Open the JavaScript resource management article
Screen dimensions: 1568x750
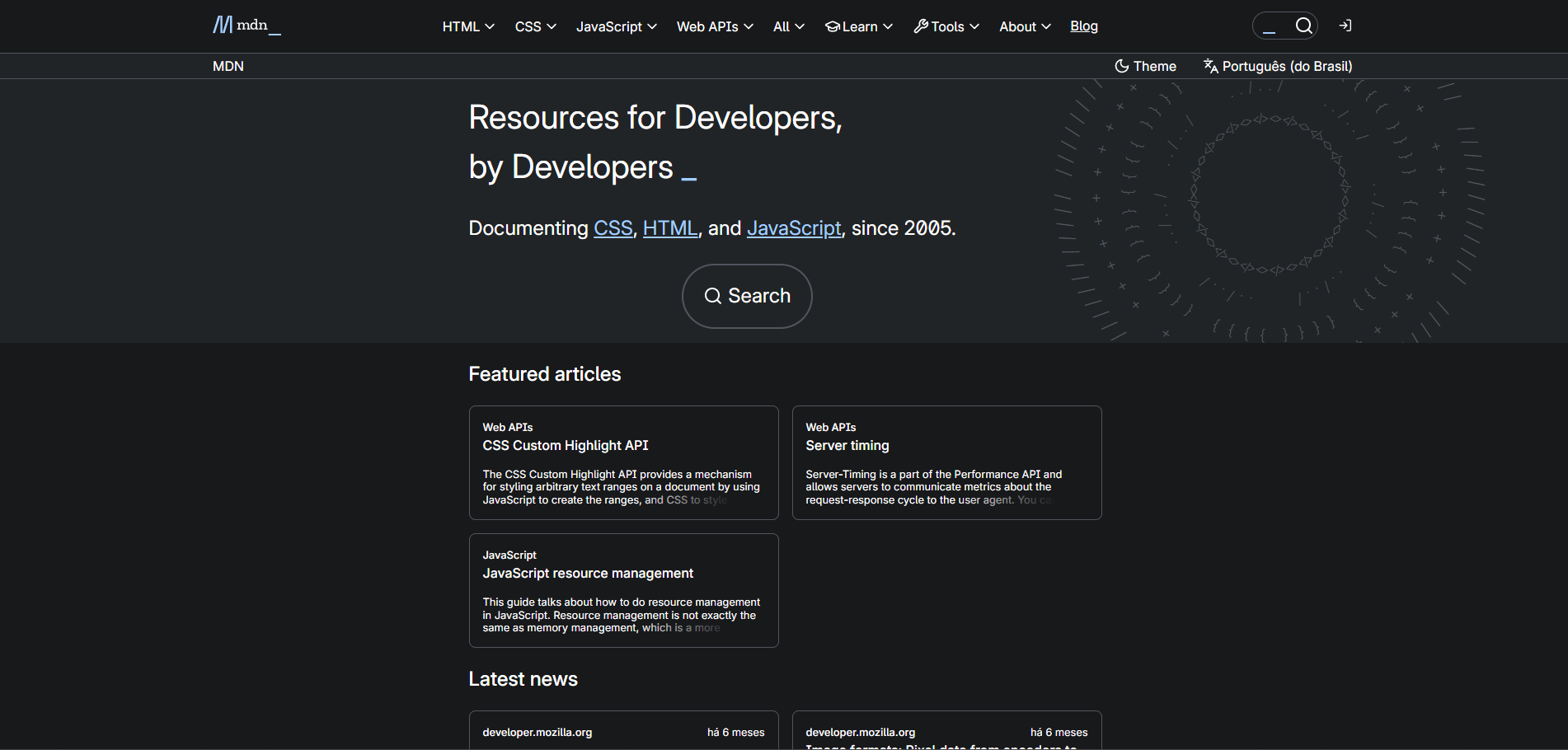coord(588,574)
